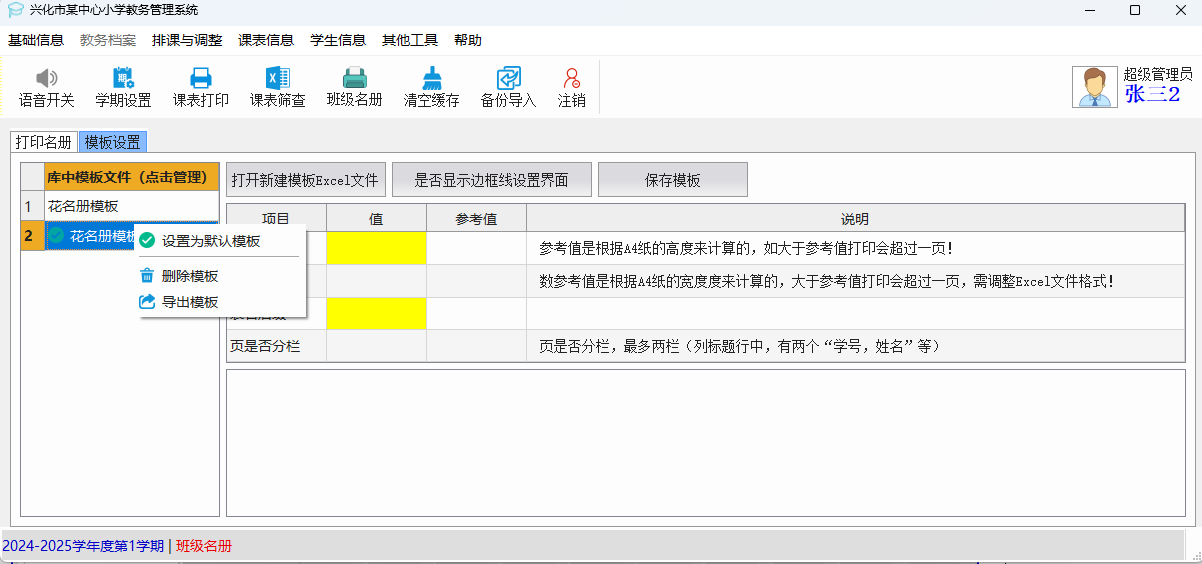
Task: Toggle 是否显示边框线设置界面 button
Action: (x=491, y=180)
